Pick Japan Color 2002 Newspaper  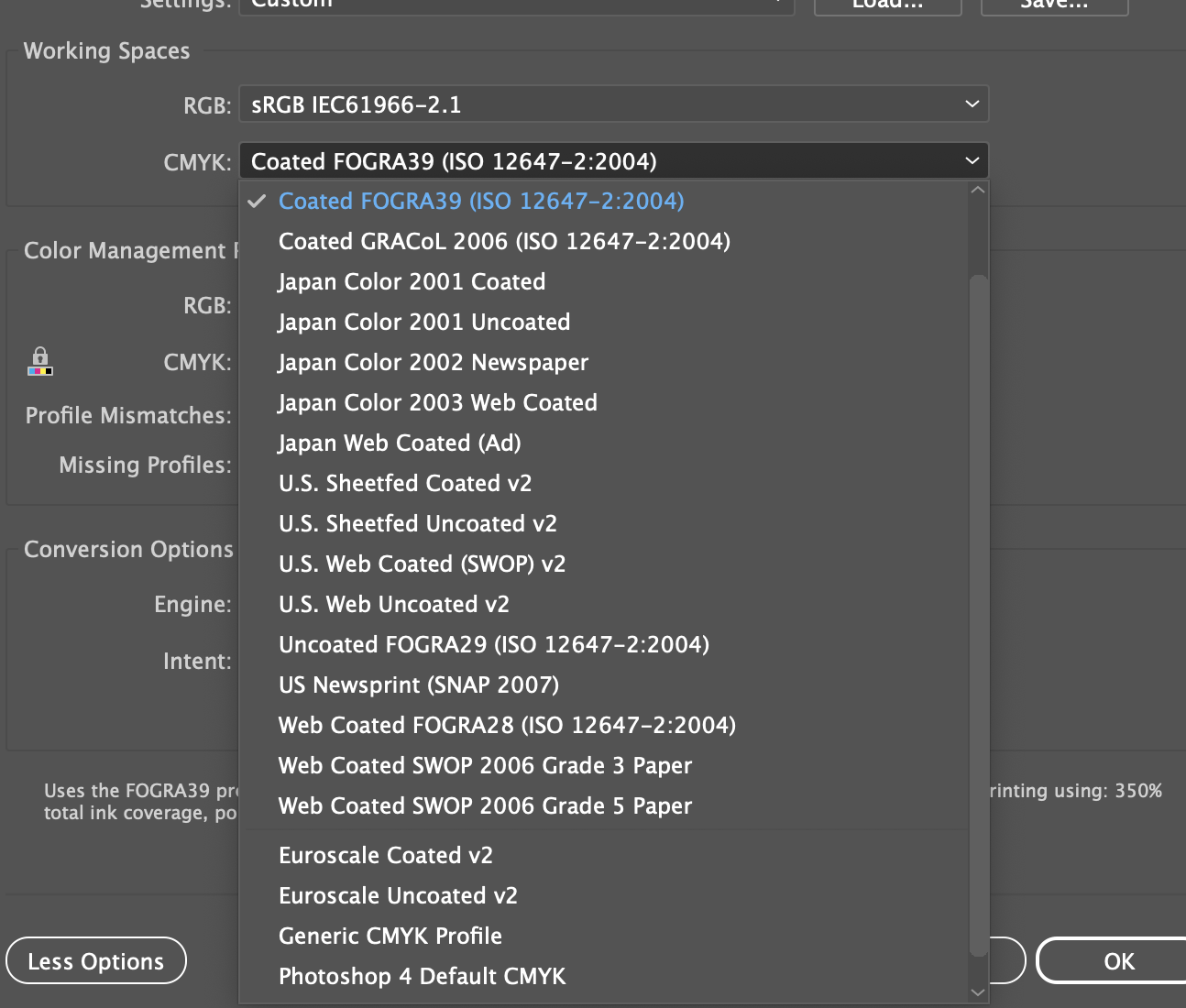click(603, 362)
